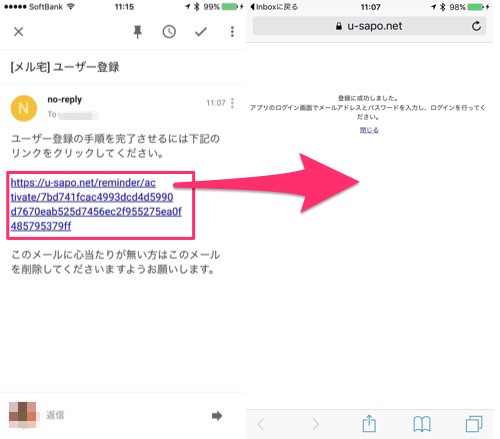This screenshot has width=500, height=439.
Task: Open the top toolbar three-dot overflow menu
Action: pos(232,32)
